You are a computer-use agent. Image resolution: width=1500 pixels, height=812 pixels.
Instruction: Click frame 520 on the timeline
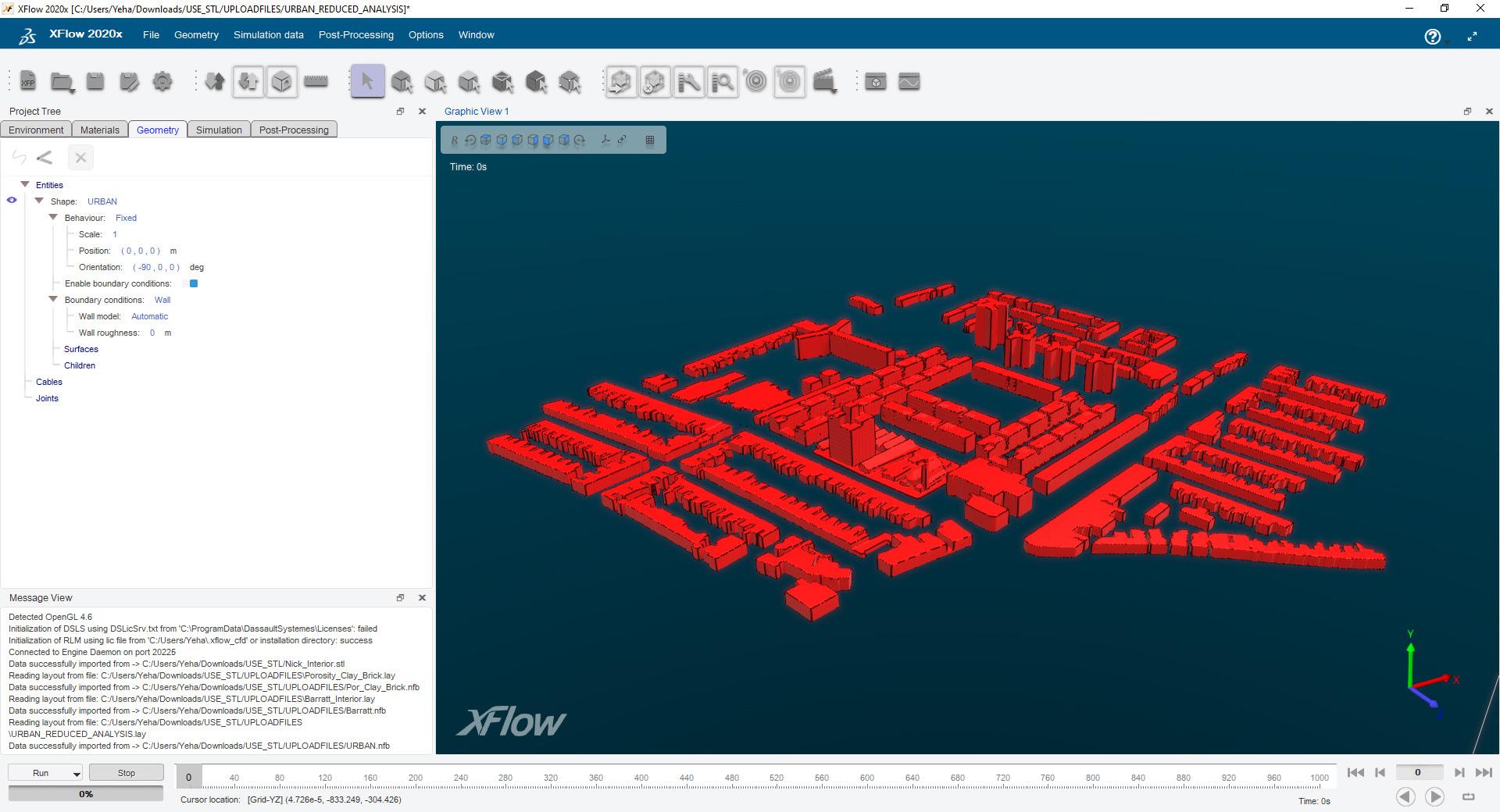coord(777,778)
